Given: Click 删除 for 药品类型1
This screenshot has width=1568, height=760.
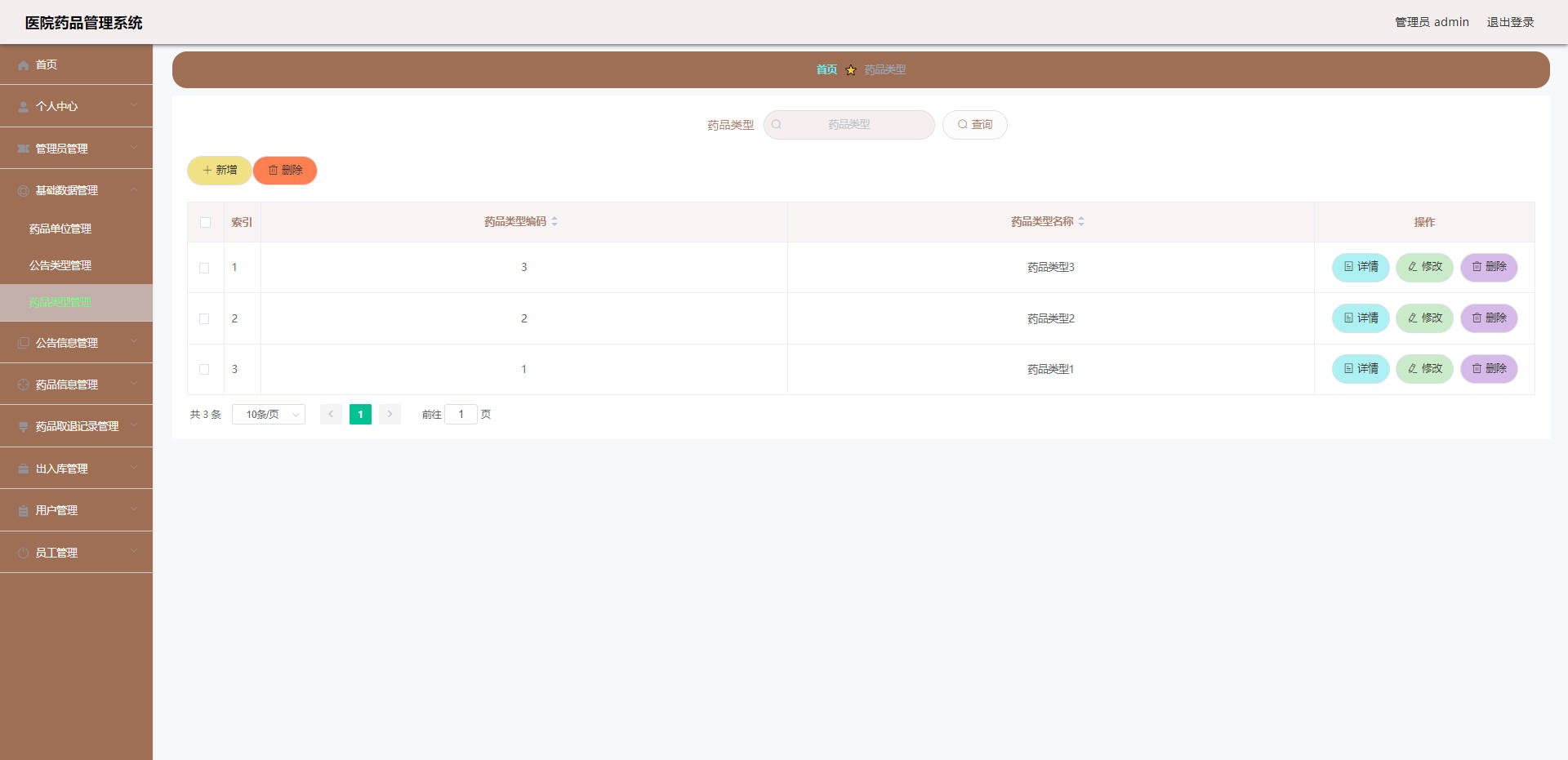Looking at the screenshot, I should [x=1489, y=369].
